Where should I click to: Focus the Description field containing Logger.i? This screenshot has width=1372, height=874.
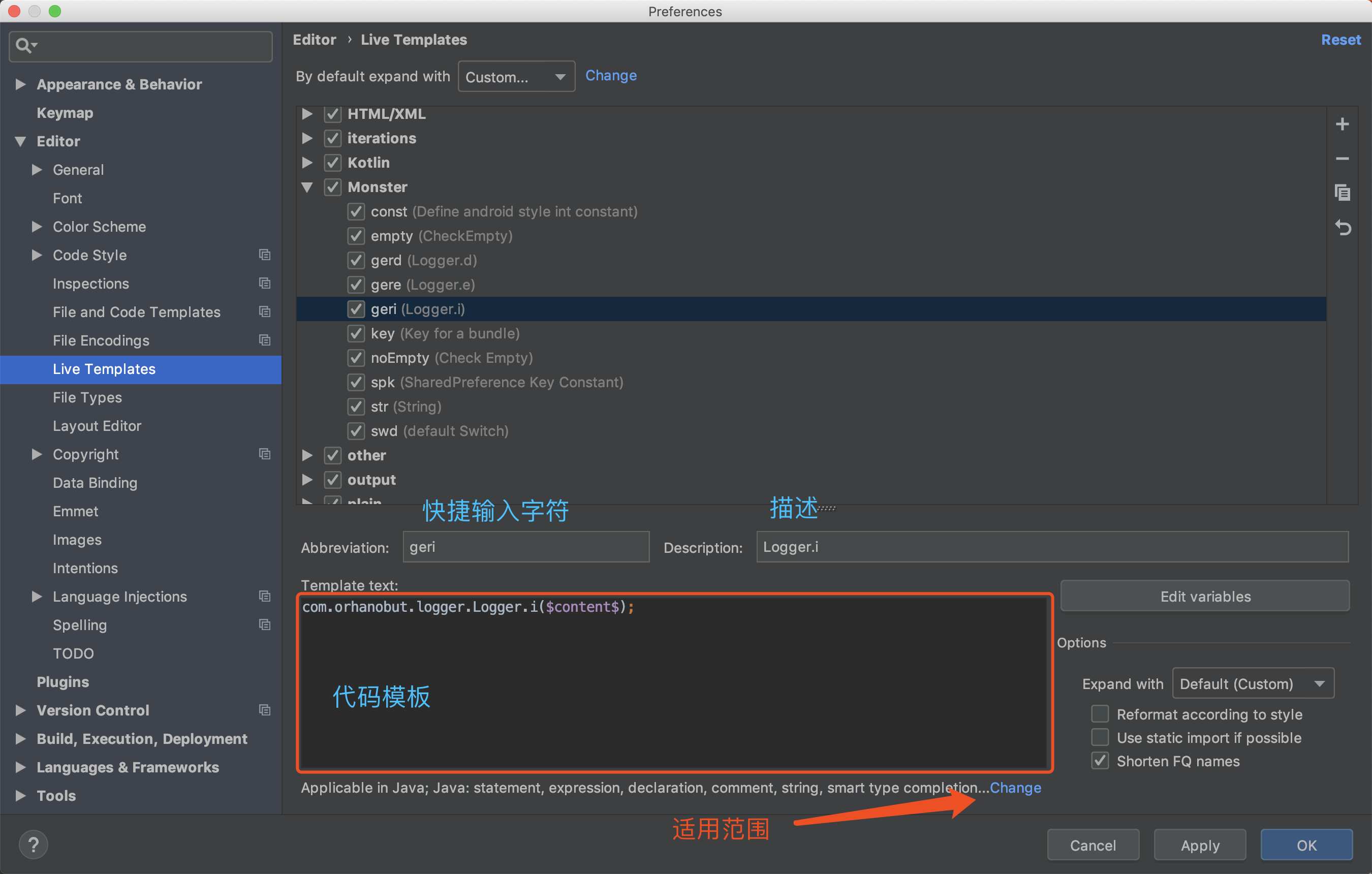pyautogui.click(x=1052, y=547)
